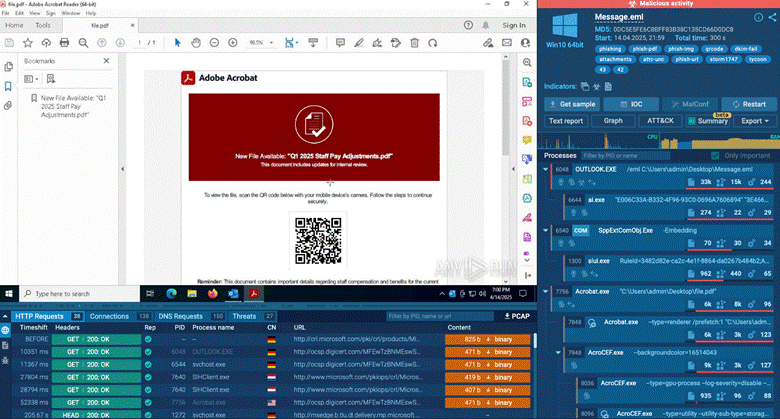
Task: Open the ATT&CK view
Action: coord(660,121)
